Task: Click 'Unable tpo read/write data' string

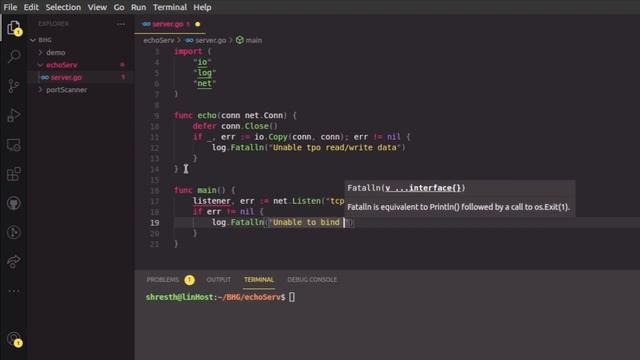Action: coord(335,147)
